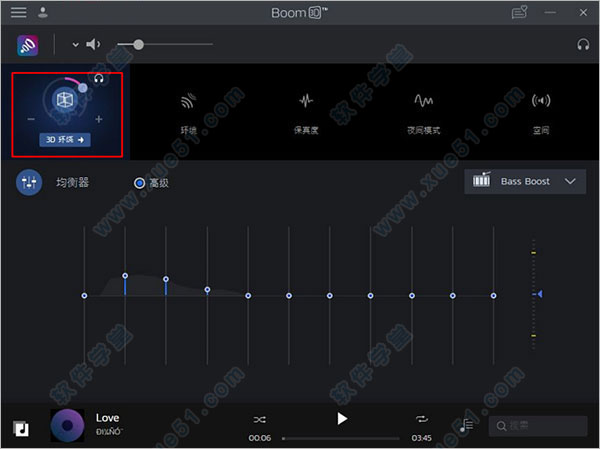This screenshot has width=600, height=449.
Task: Open the playlist queue icon
Action: click(x=467, y=425)
